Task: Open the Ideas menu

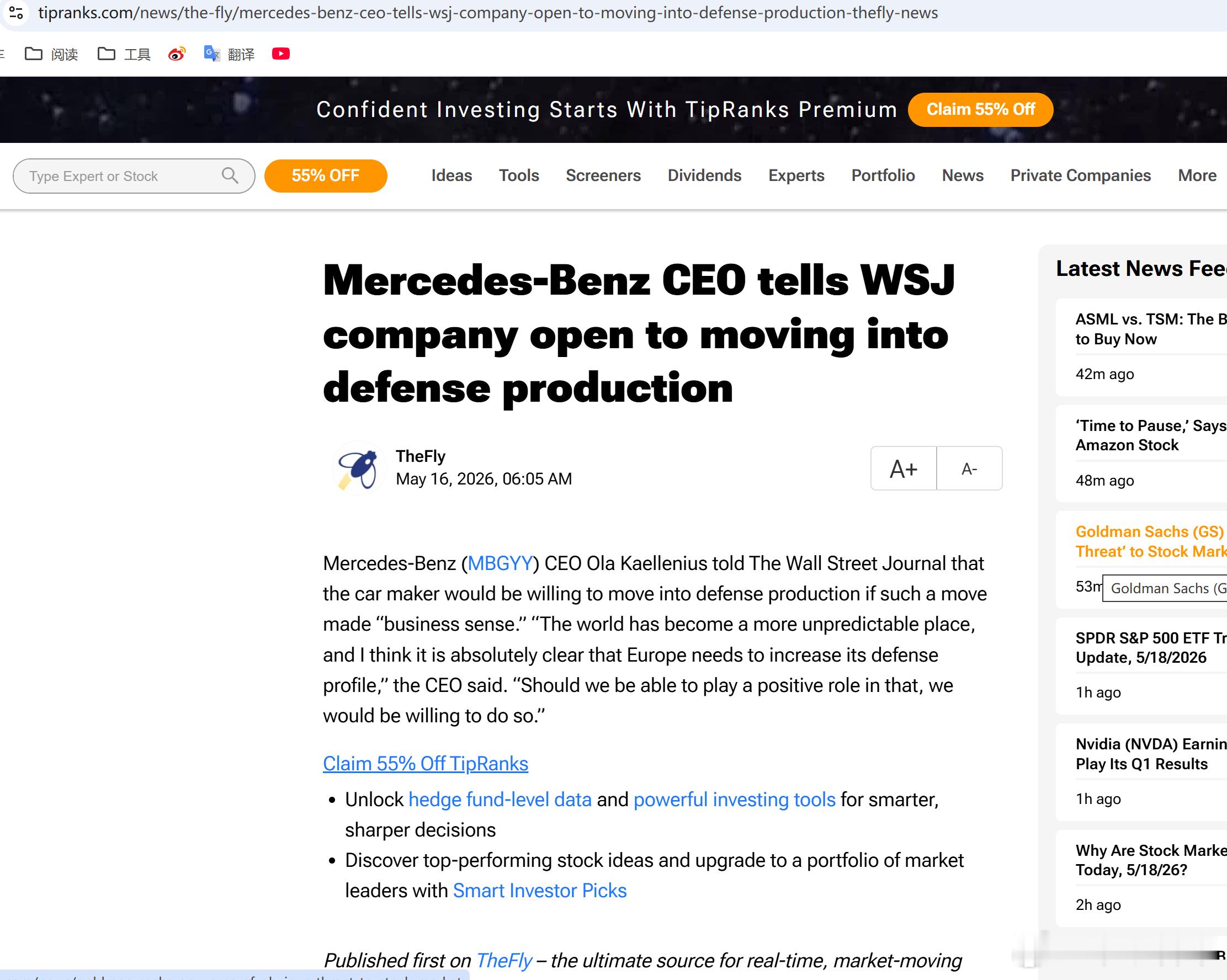Action: 452,175
